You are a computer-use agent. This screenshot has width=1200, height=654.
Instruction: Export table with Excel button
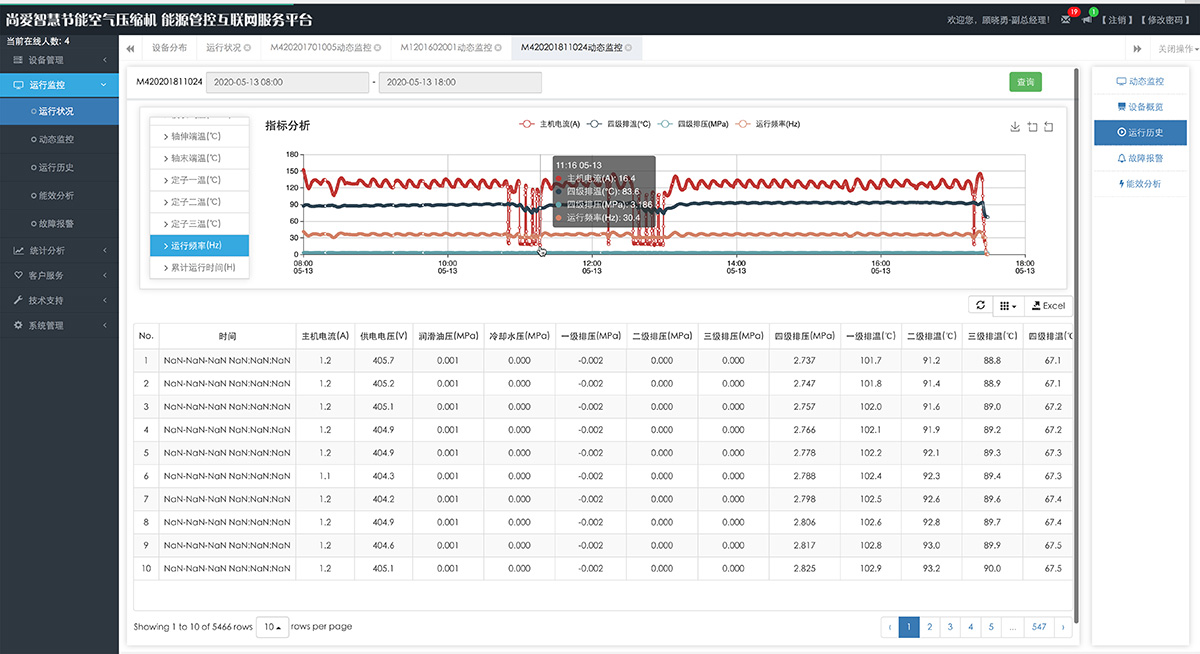tap(1048, 305)
